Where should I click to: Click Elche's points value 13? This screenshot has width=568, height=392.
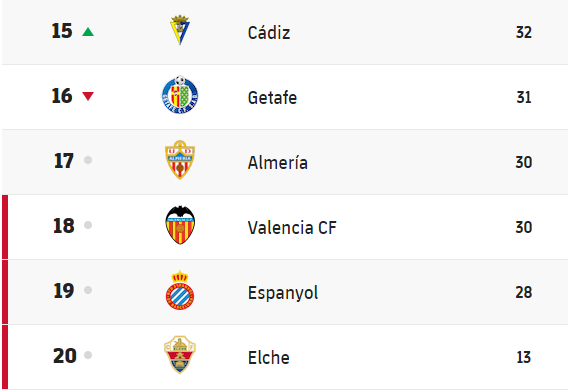coord(524,357)
